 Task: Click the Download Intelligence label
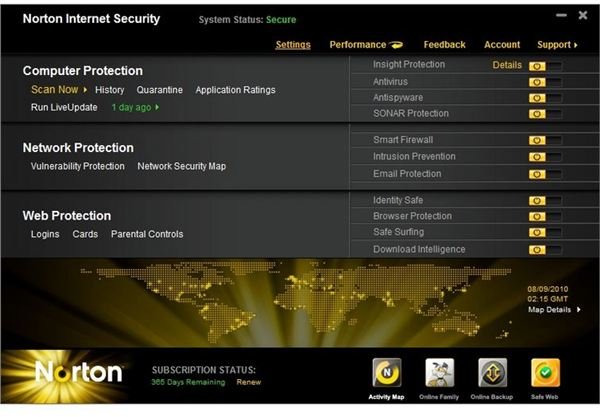pos(419,249)
